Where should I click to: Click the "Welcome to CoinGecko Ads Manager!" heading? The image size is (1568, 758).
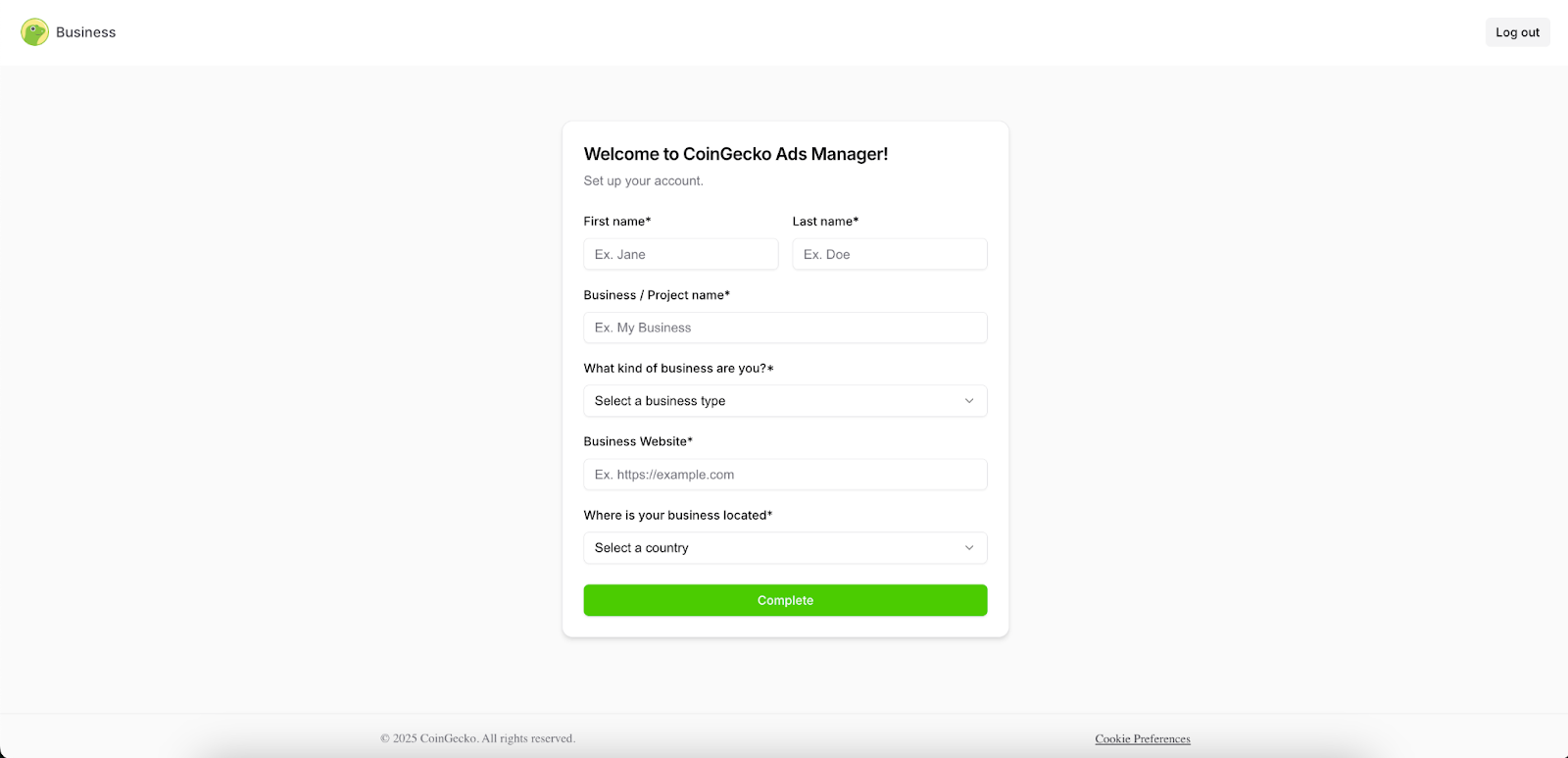pyautogui.click(x=736, y=154)
